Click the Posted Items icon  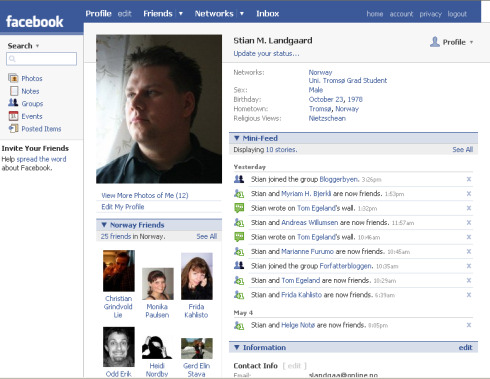click(13, 128)
